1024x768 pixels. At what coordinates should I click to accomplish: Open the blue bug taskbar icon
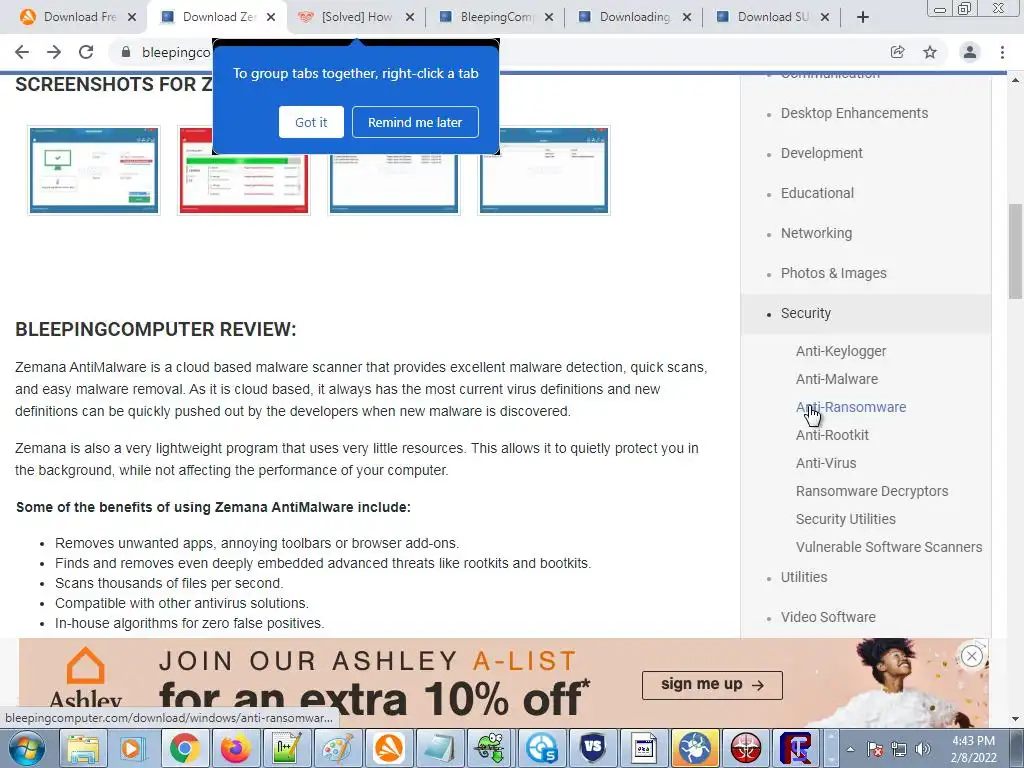(x=694, y=748)
